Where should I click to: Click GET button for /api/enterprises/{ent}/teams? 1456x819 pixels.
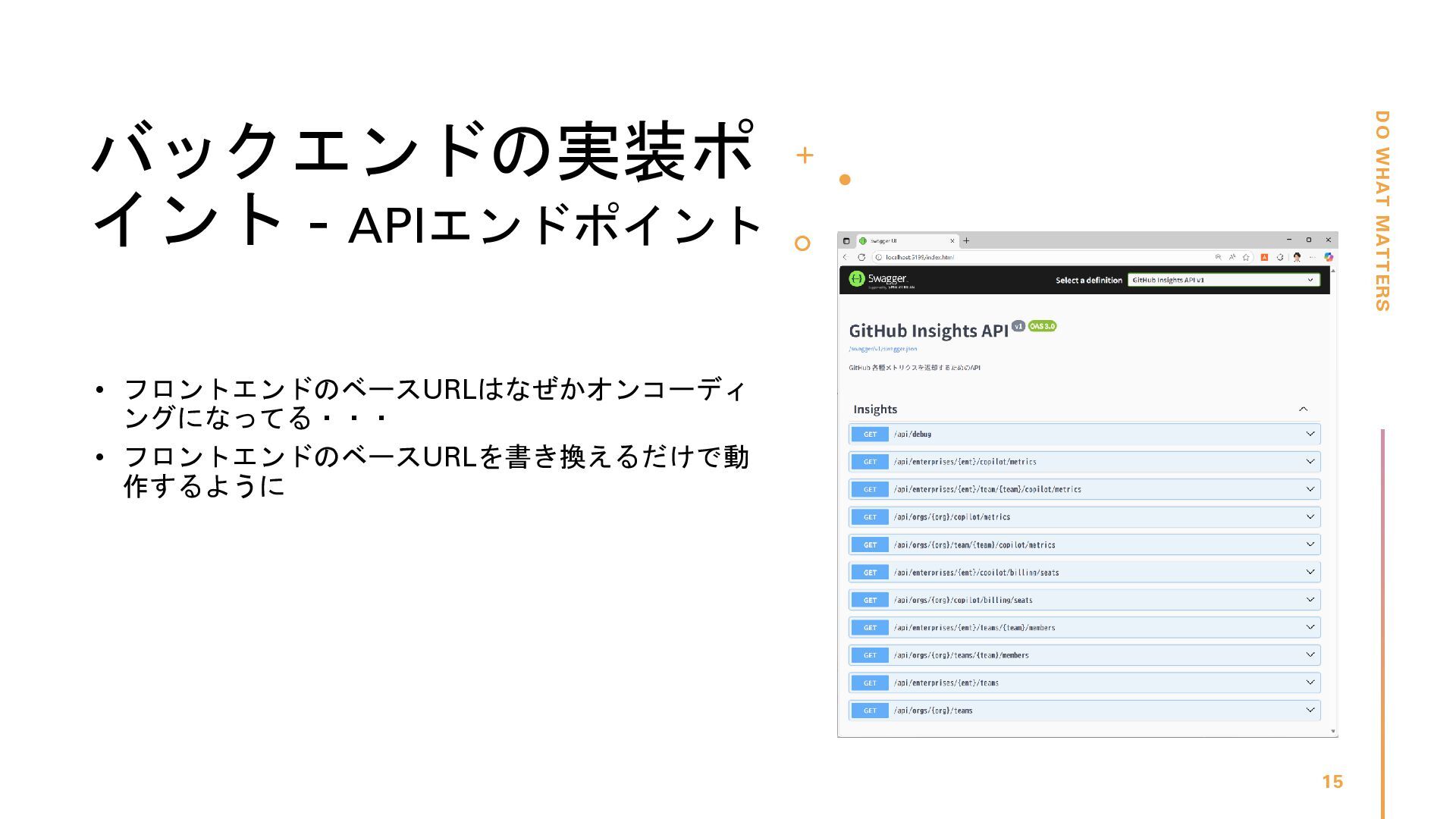(870, 682)
